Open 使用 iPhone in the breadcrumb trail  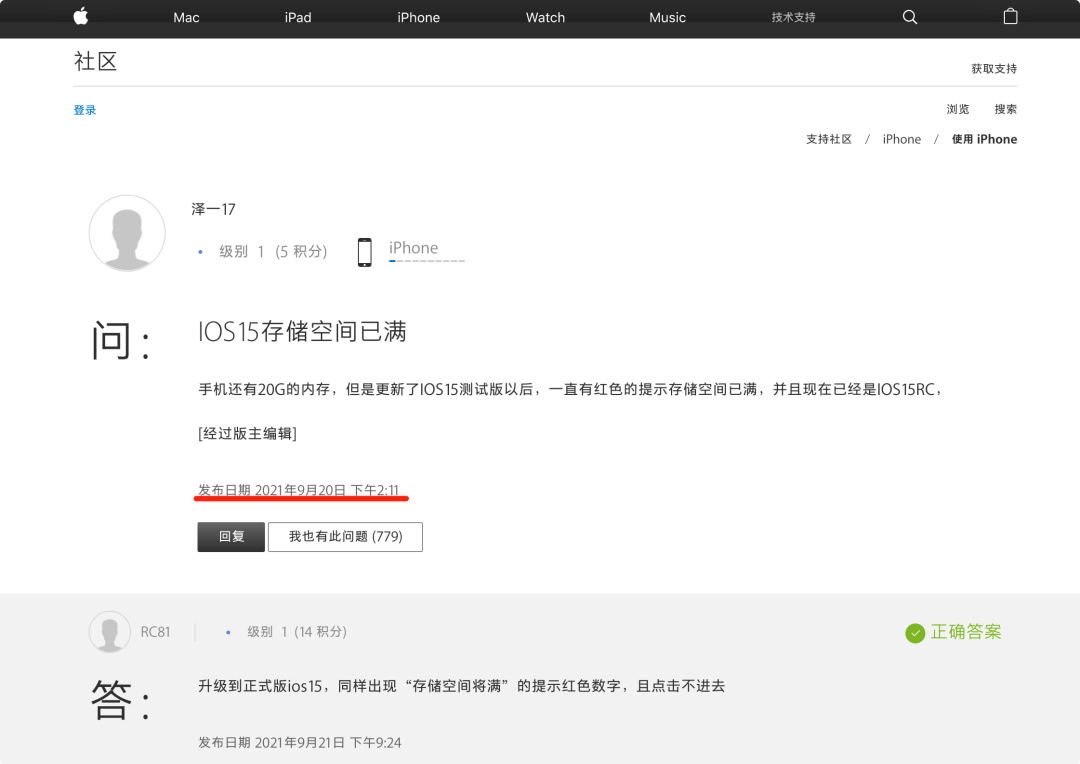(x=985, y=139)
